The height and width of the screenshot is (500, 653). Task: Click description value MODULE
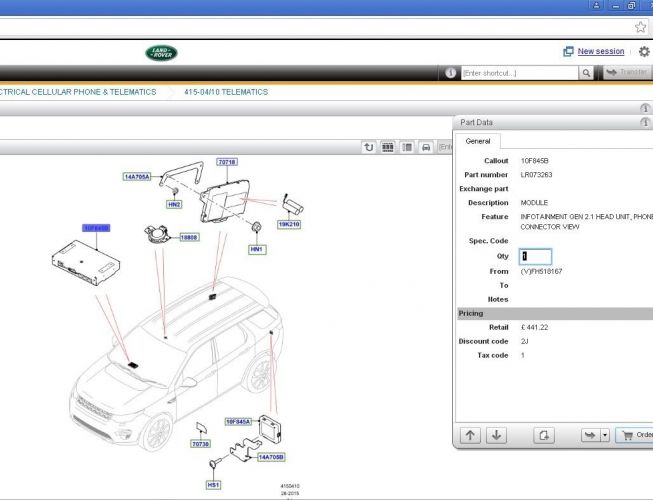point(534,203)
